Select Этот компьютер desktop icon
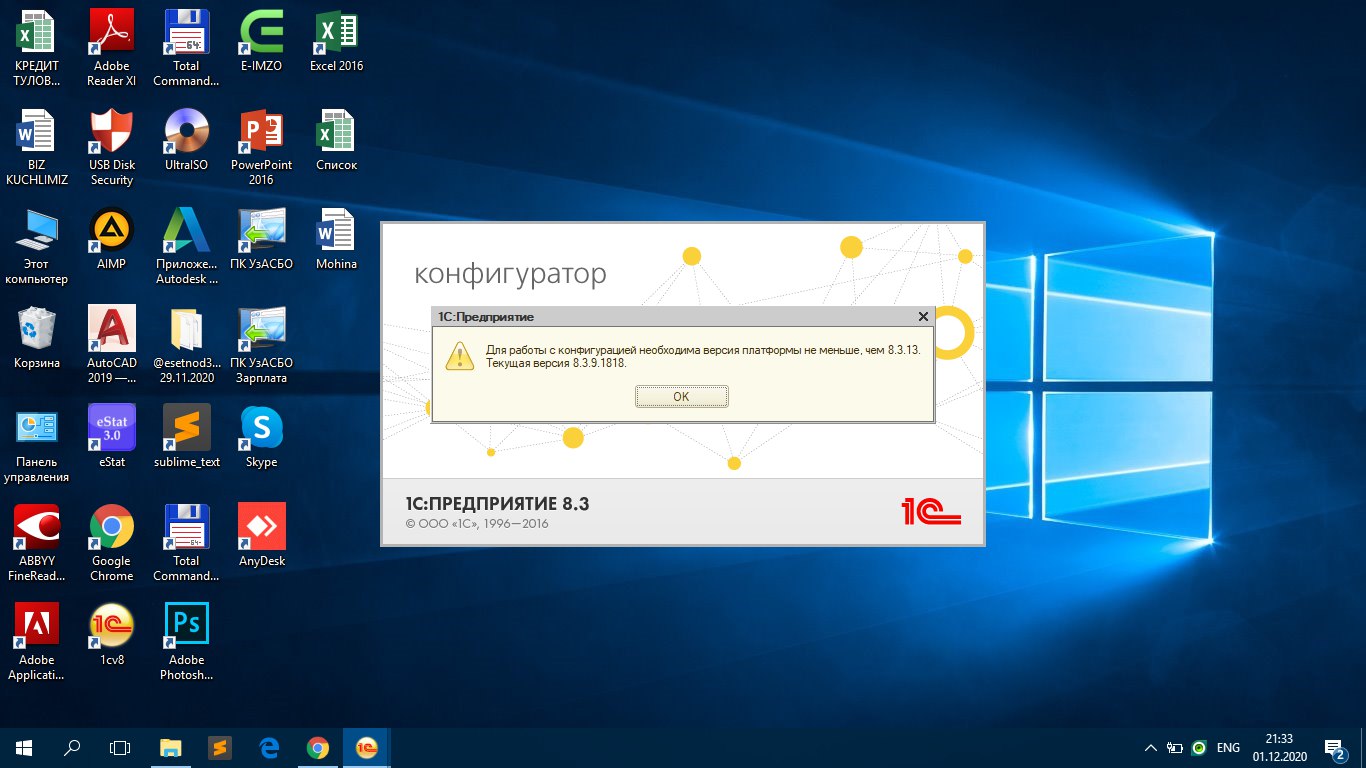The image size is (1366, 768). [x=37, y=246]
